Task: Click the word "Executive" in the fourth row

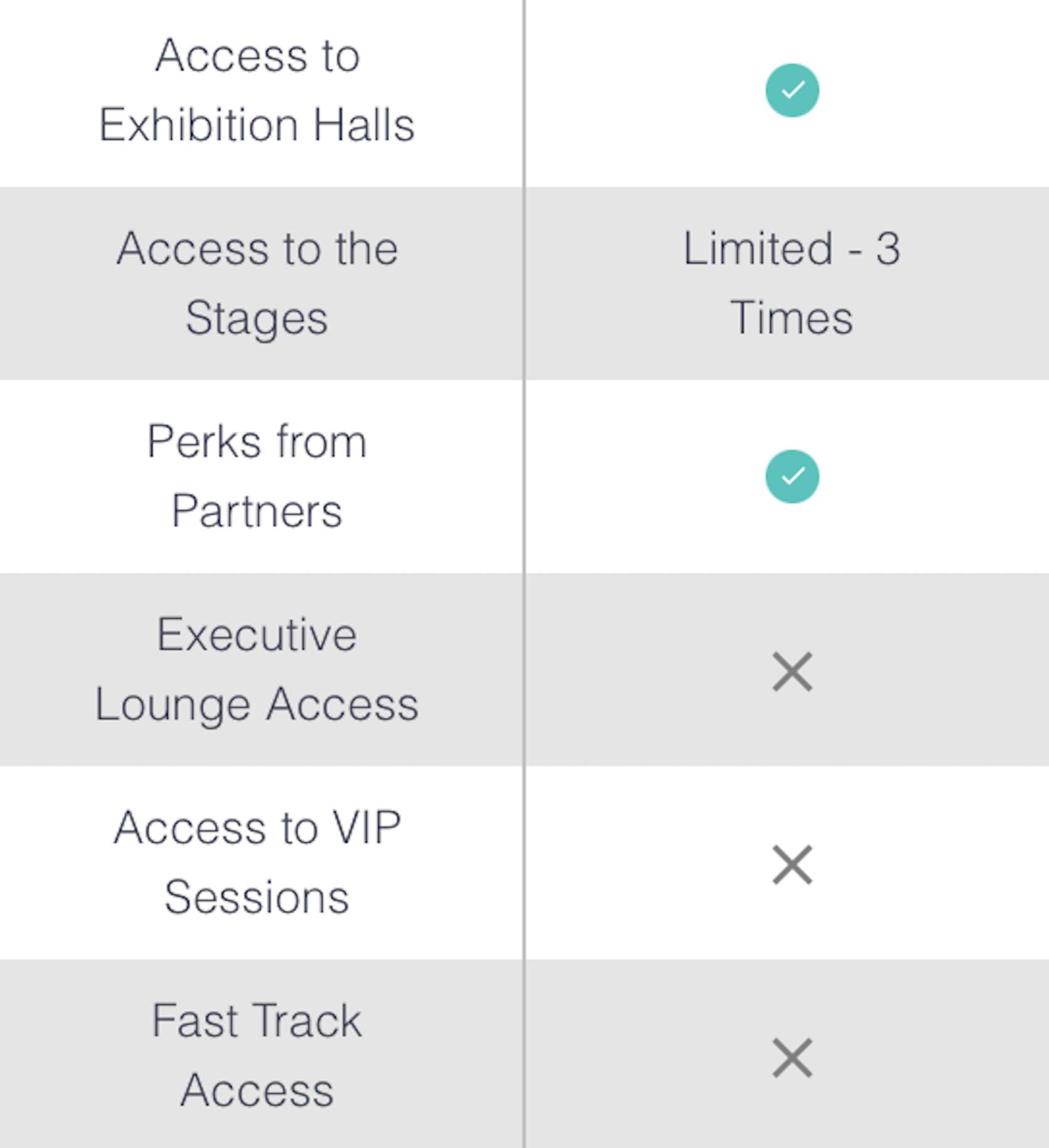Action: pyautogui.click(x=257, y=635)
